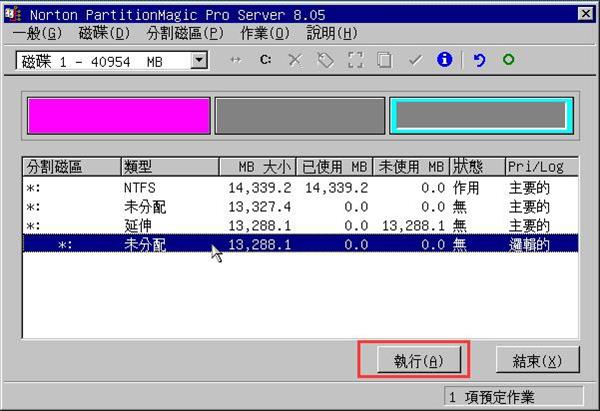Image resolution: width=600 pixels, height=411 pixels.
Task: Click the format partition bracket icon
Action: 355,60
